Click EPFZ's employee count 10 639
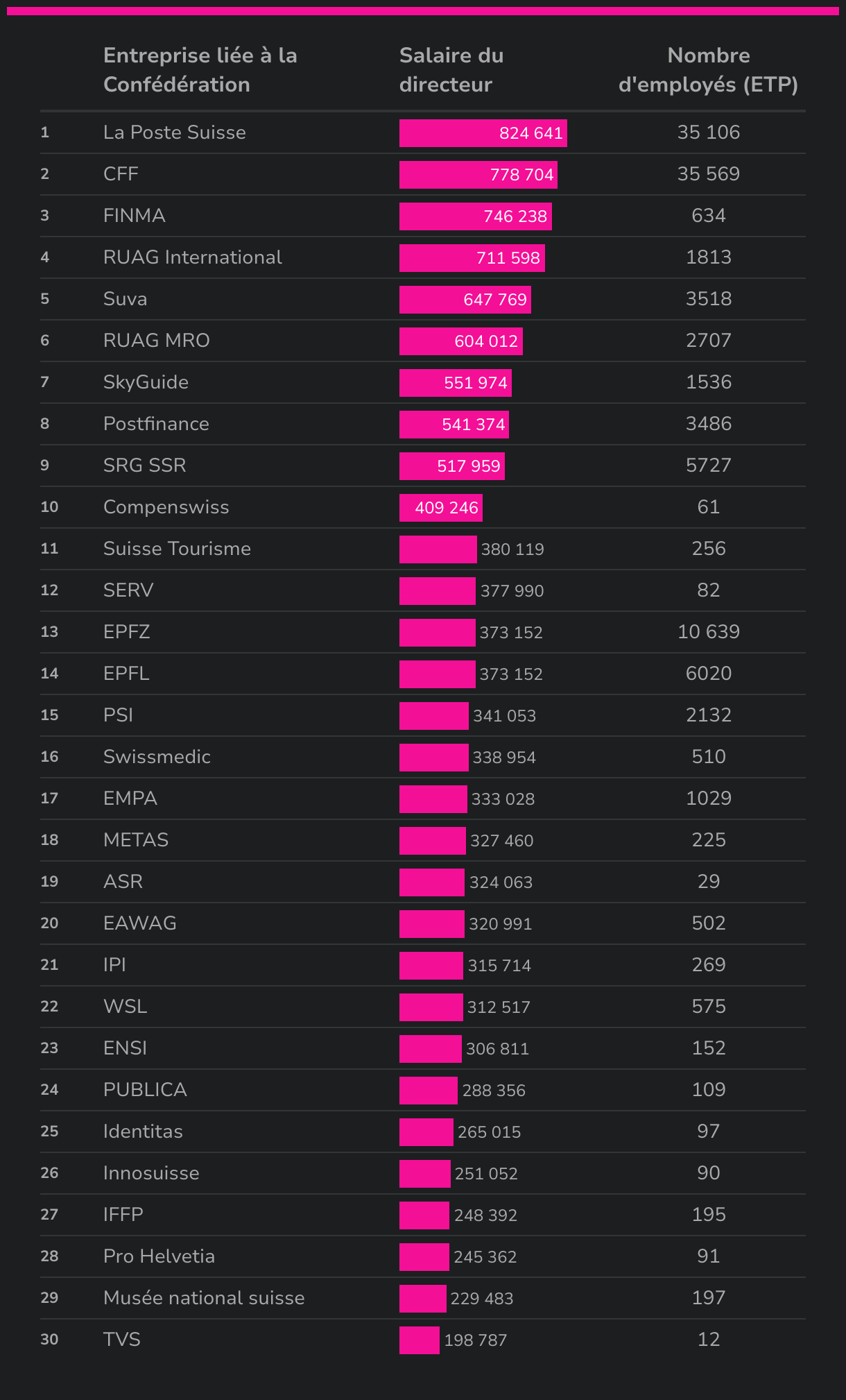The width and height of the screenshot is (846, 1400). (x=708, y=632)
